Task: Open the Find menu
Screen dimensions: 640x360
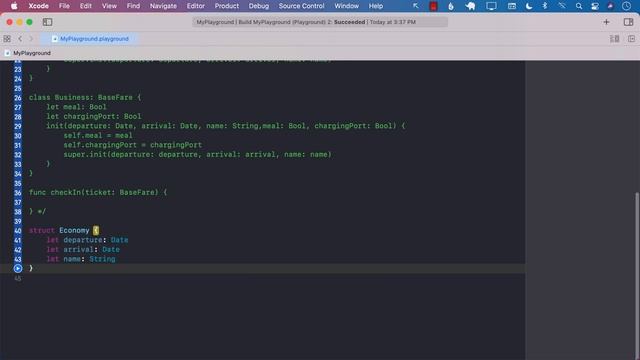Action: click(133, 6)
